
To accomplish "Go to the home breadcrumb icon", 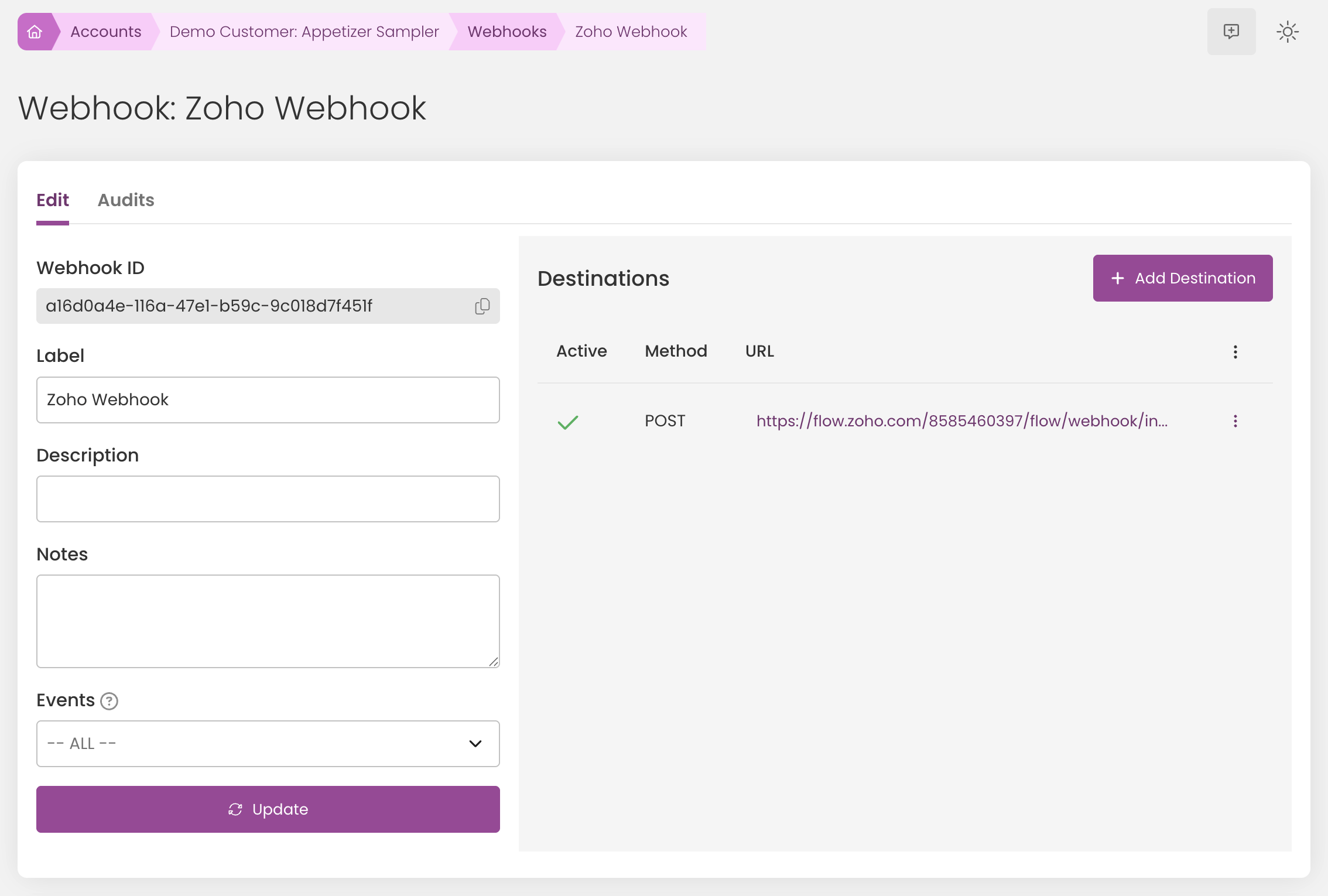I will (35, 32).
